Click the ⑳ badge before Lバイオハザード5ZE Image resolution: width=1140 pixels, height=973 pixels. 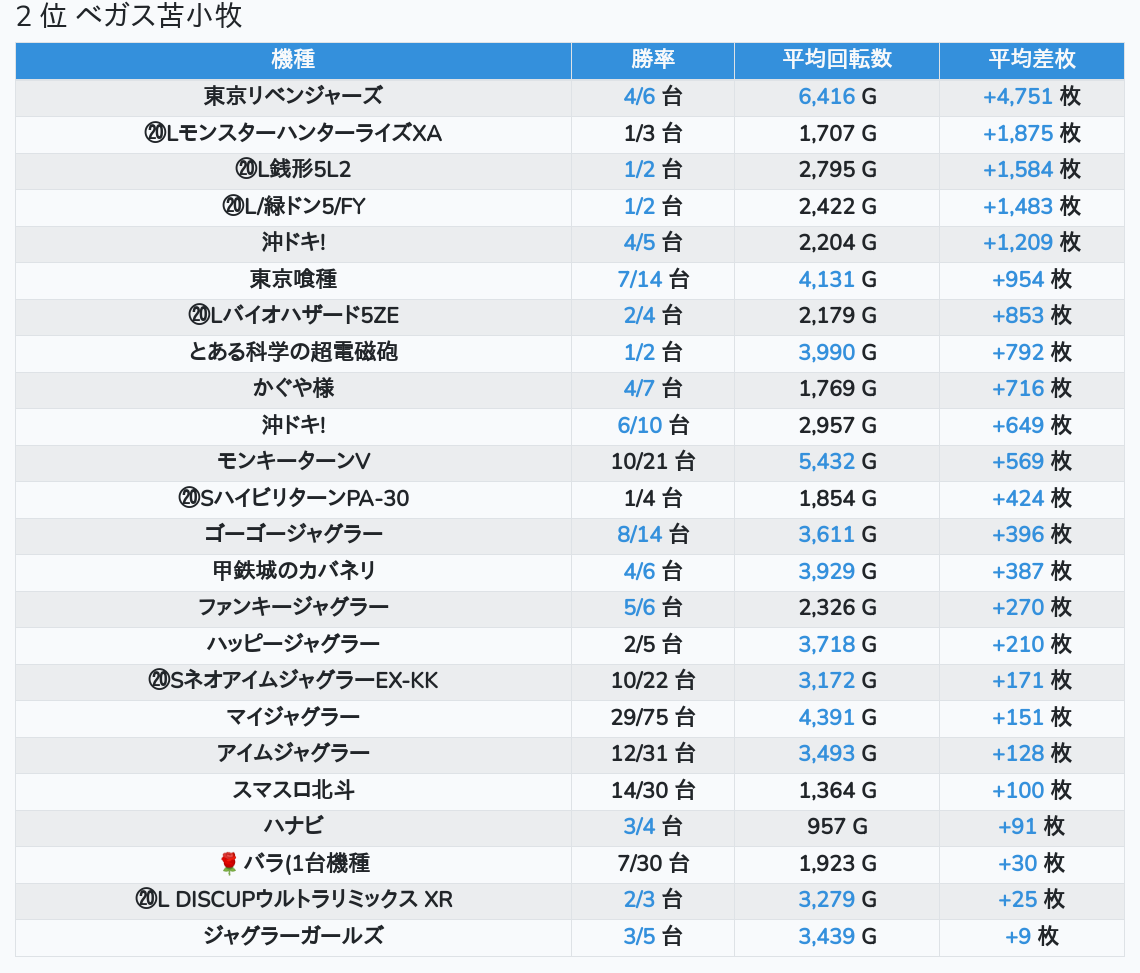(198, 316)
